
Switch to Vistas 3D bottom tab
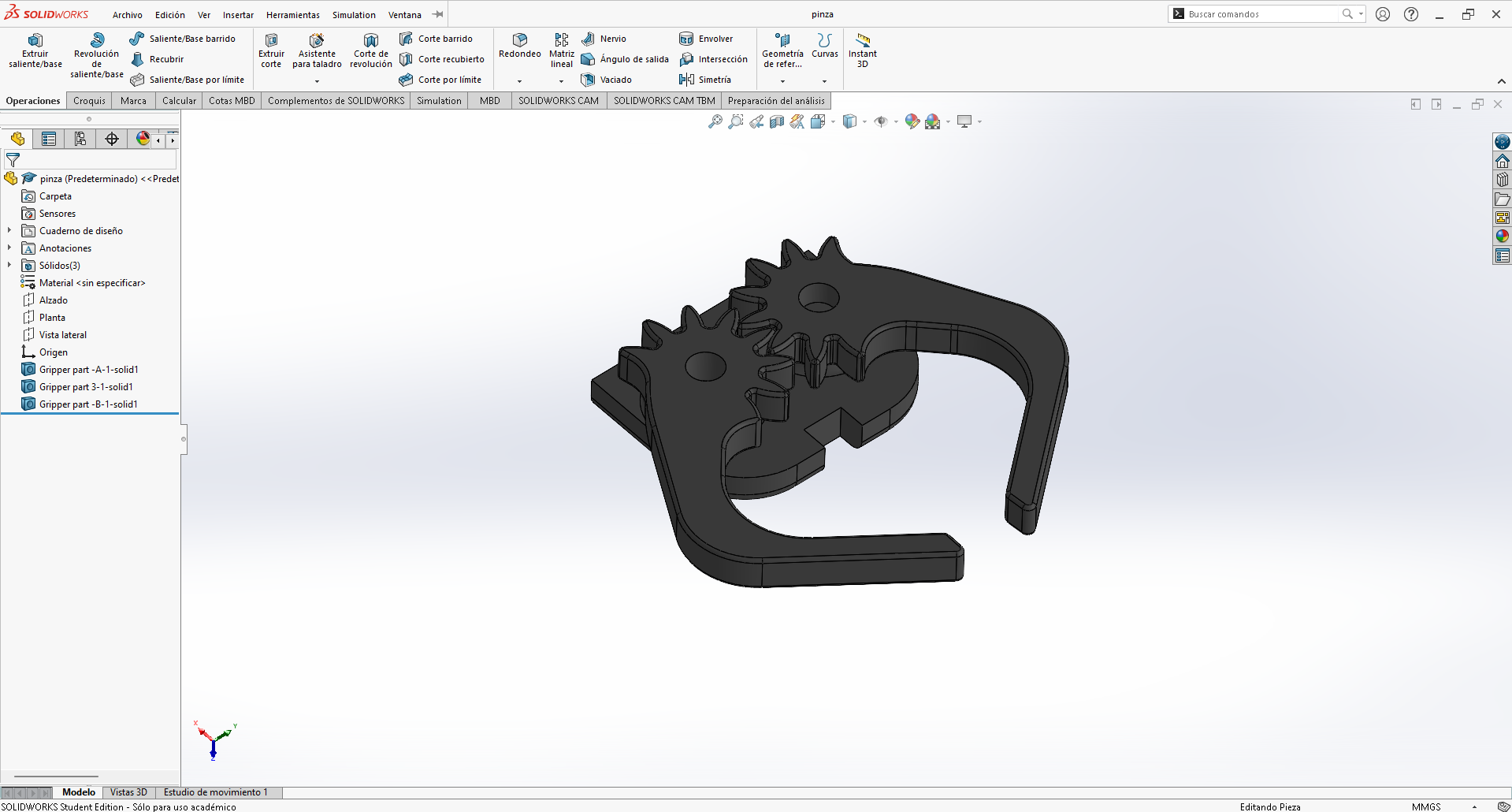pyautogui.click(x=128, y=792)
